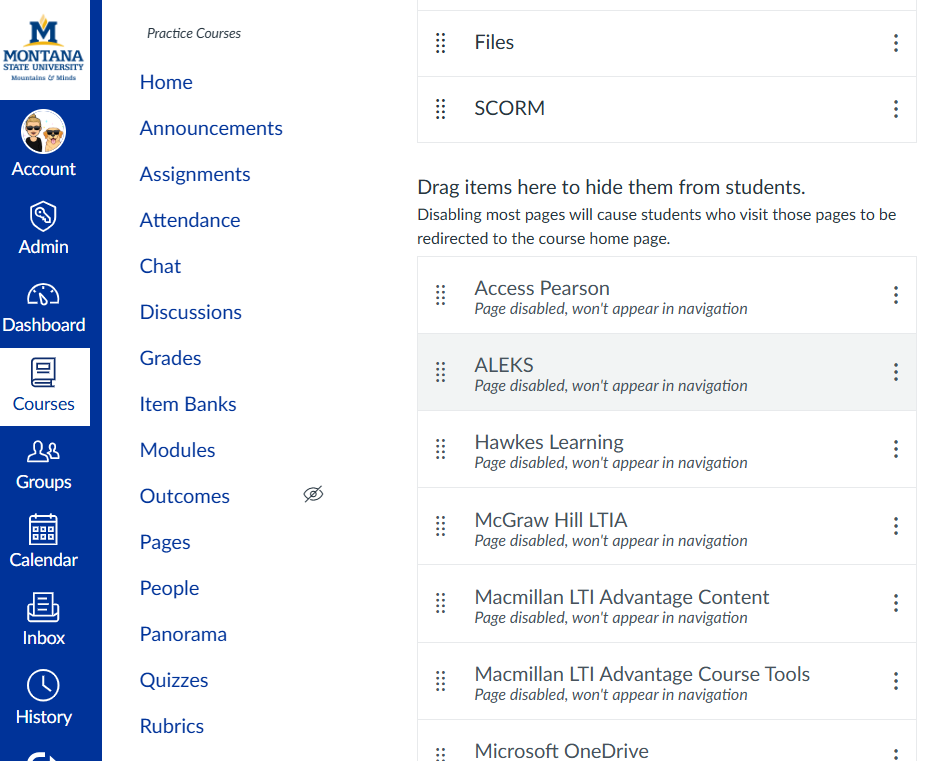Open the Account sidebar panel
The image size is (928, 761).
click(43, 143)
